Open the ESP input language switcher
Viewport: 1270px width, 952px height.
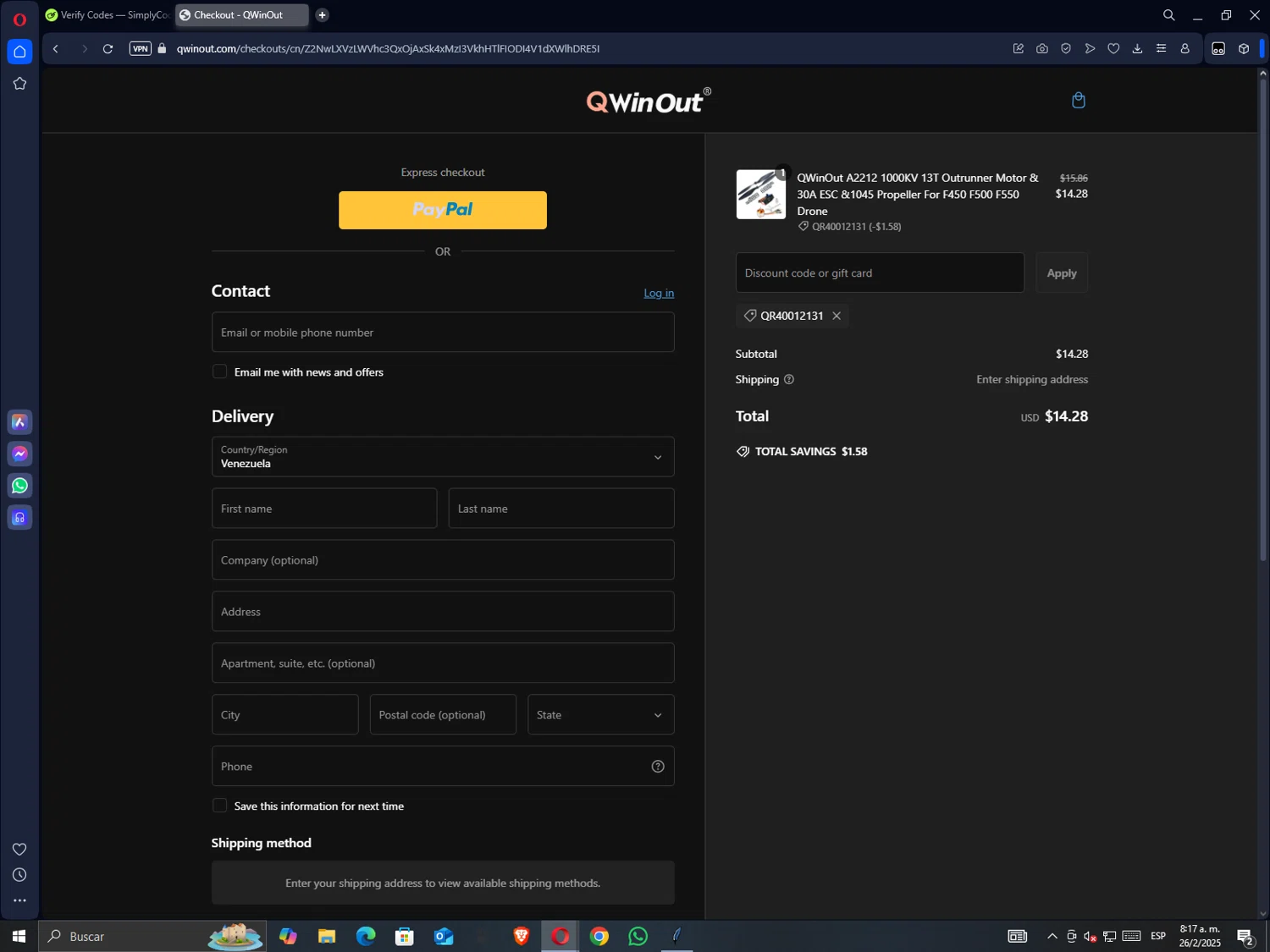(1158, 937)
